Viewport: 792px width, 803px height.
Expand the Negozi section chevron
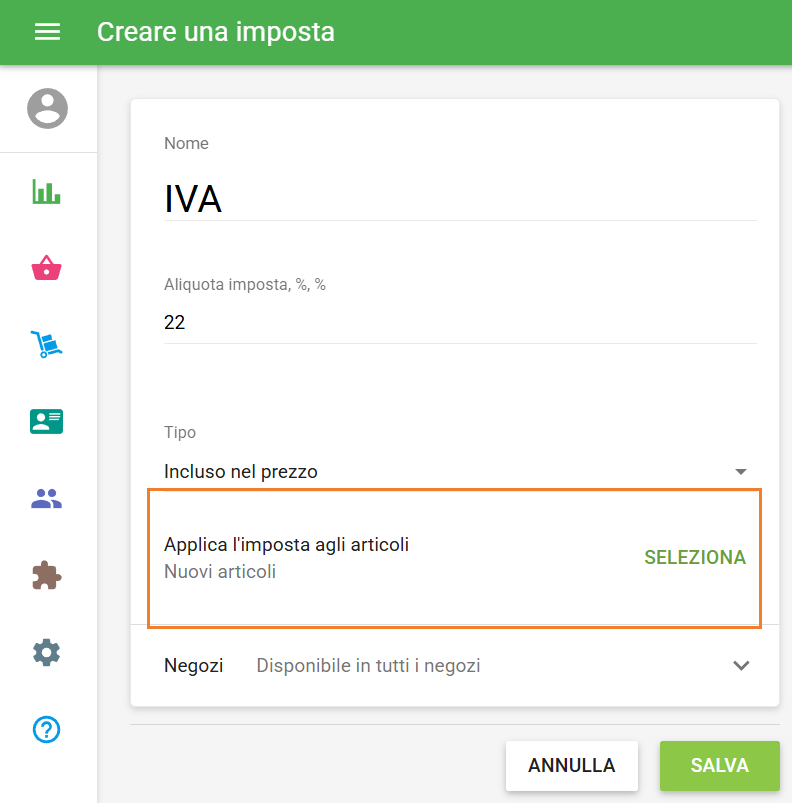(741, 665)
